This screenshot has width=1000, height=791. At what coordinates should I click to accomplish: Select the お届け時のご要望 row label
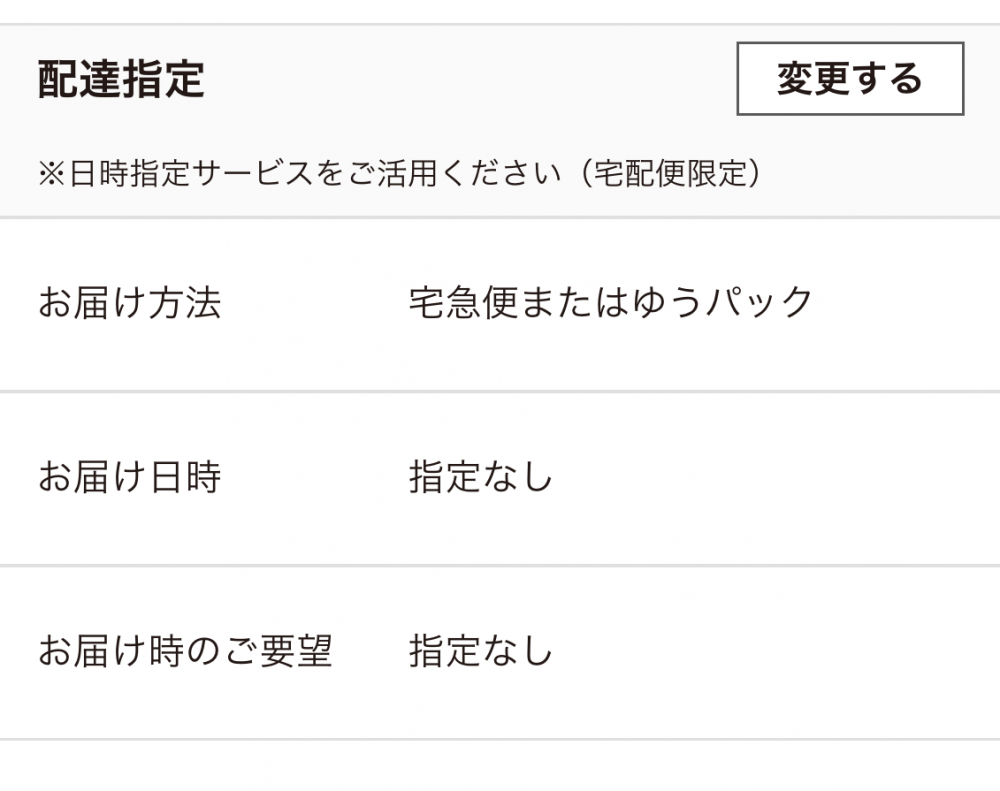coord(185,651)
